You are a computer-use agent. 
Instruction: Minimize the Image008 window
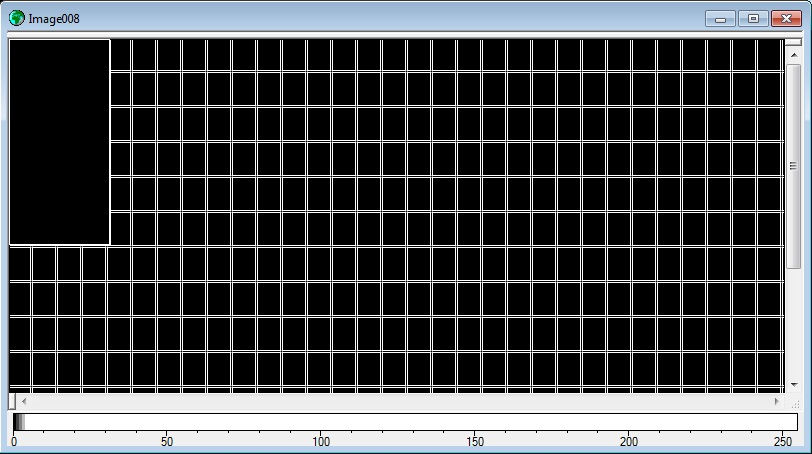click(x=720, y=19)
